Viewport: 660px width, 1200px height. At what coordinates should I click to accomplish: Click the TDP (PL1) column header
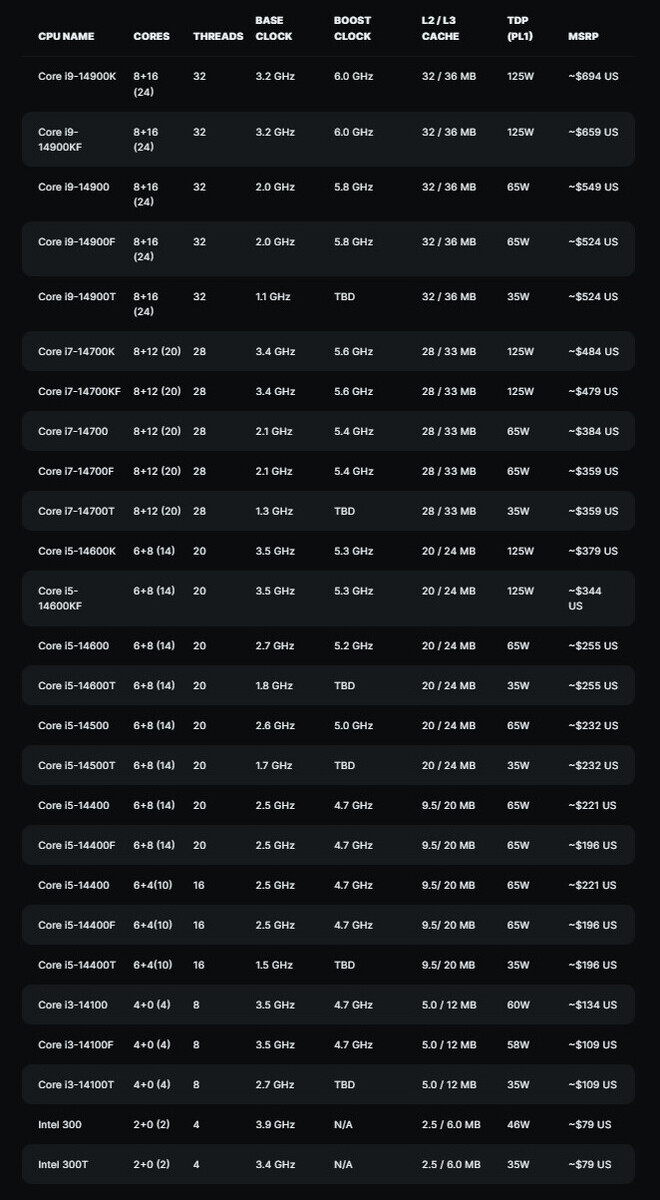pyautogui.click(x=520, y=28)
